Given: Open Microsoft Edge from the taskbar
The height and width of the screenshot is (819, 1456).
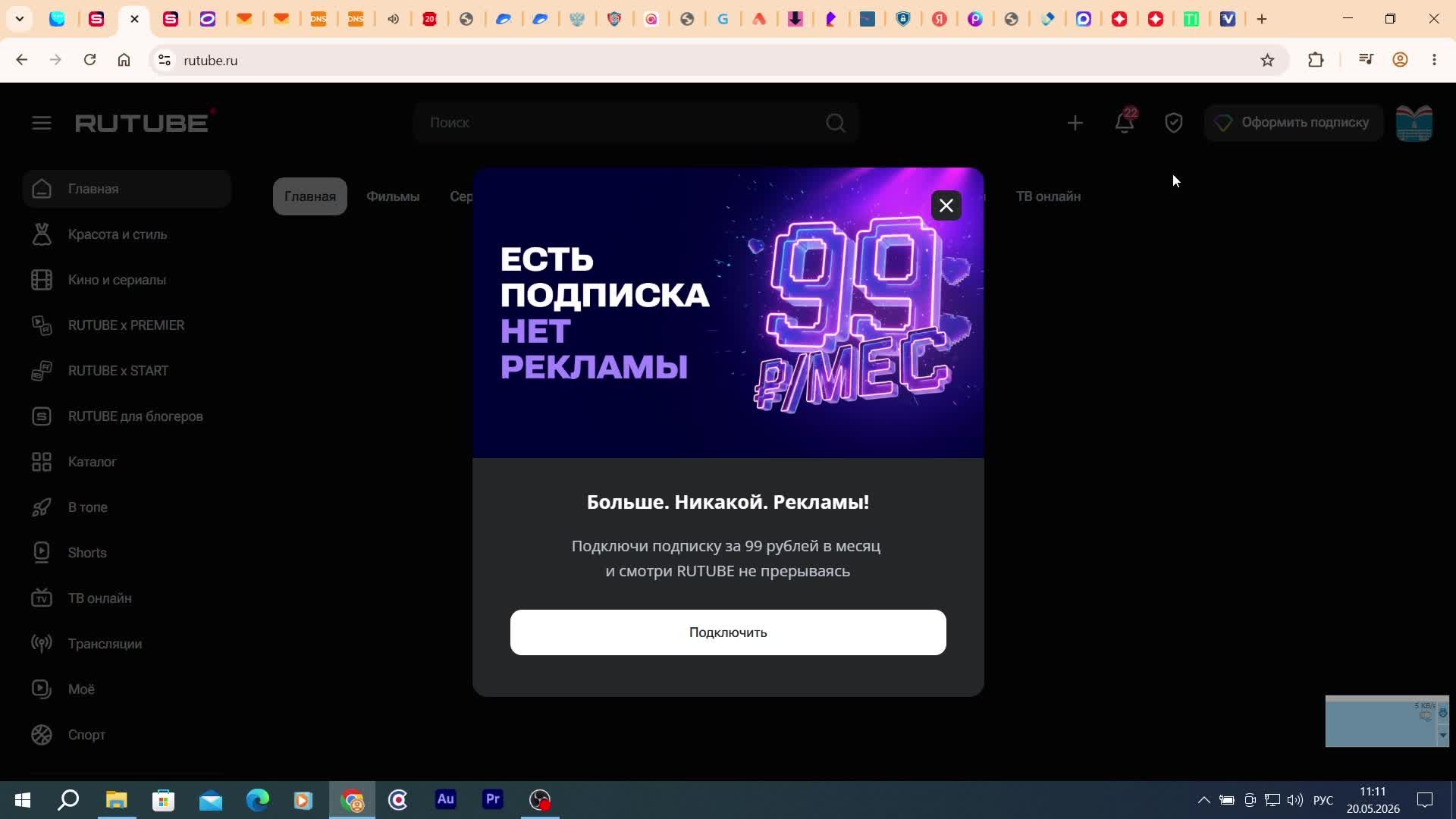Looking at the screenshot, I should [x=258, y=800].
